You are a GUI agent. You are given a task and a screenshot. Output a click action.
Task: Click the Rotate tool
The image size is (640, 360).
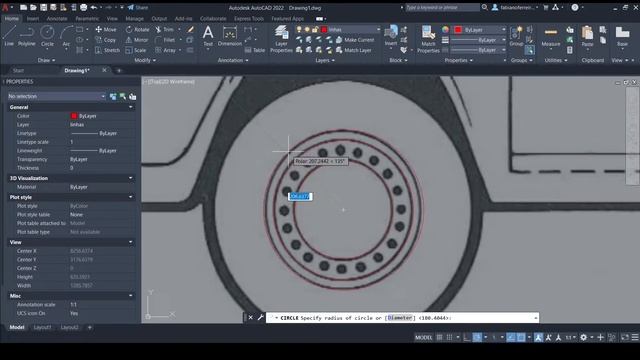(137, 29)
